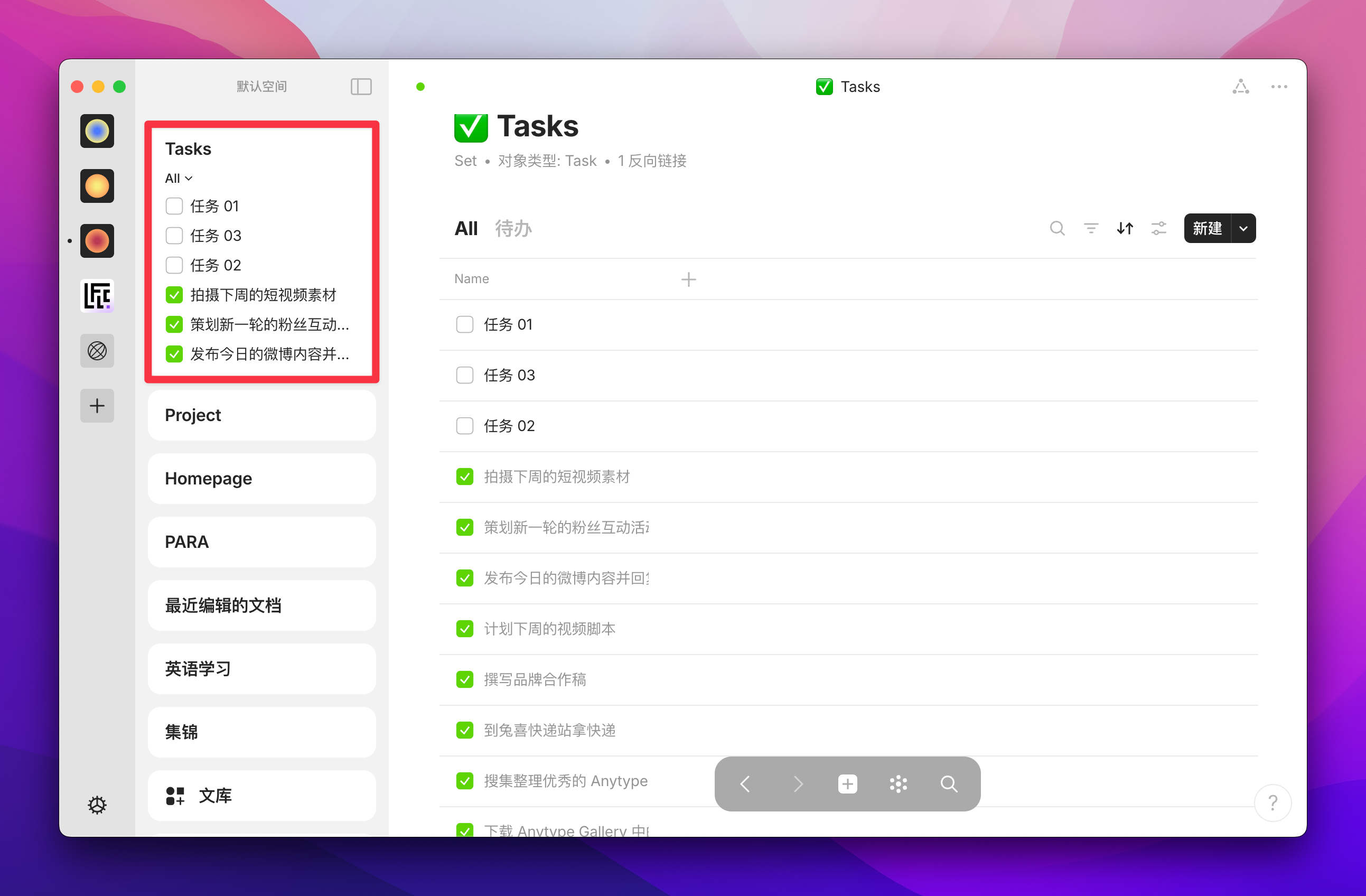Open the graph view icon

click(1240, 87)
